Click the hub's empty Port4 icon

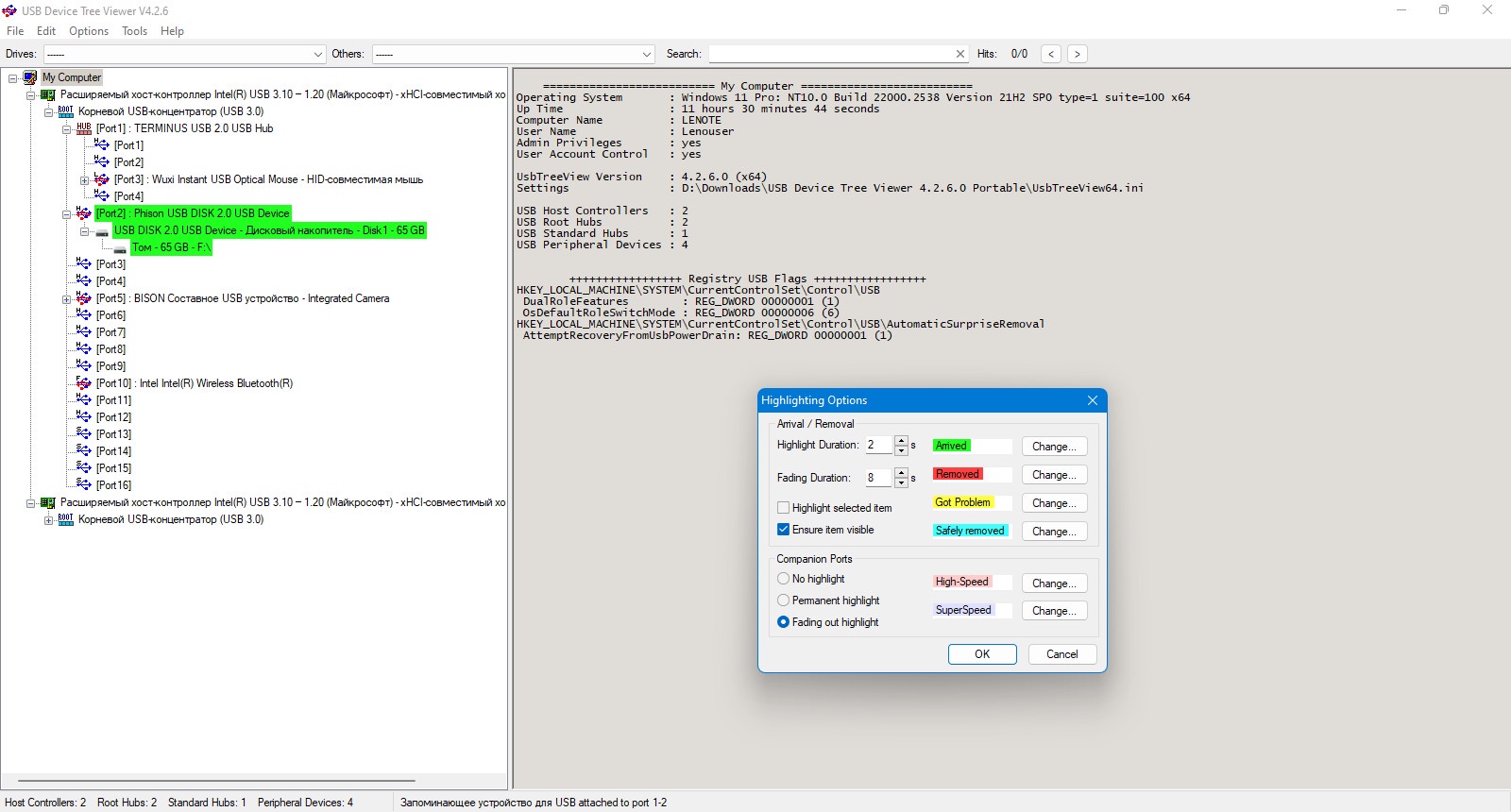pos(102,196)
